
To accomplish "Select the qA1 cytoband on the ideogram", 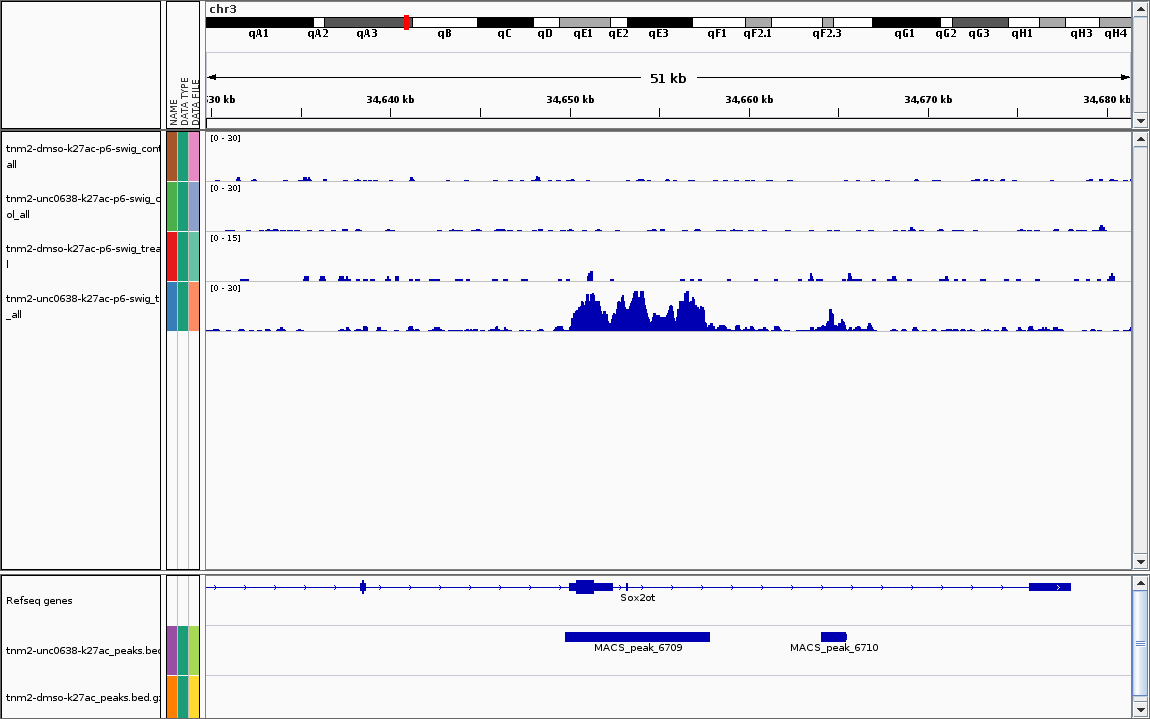I will pyautogui.click(x=259, y=22).
